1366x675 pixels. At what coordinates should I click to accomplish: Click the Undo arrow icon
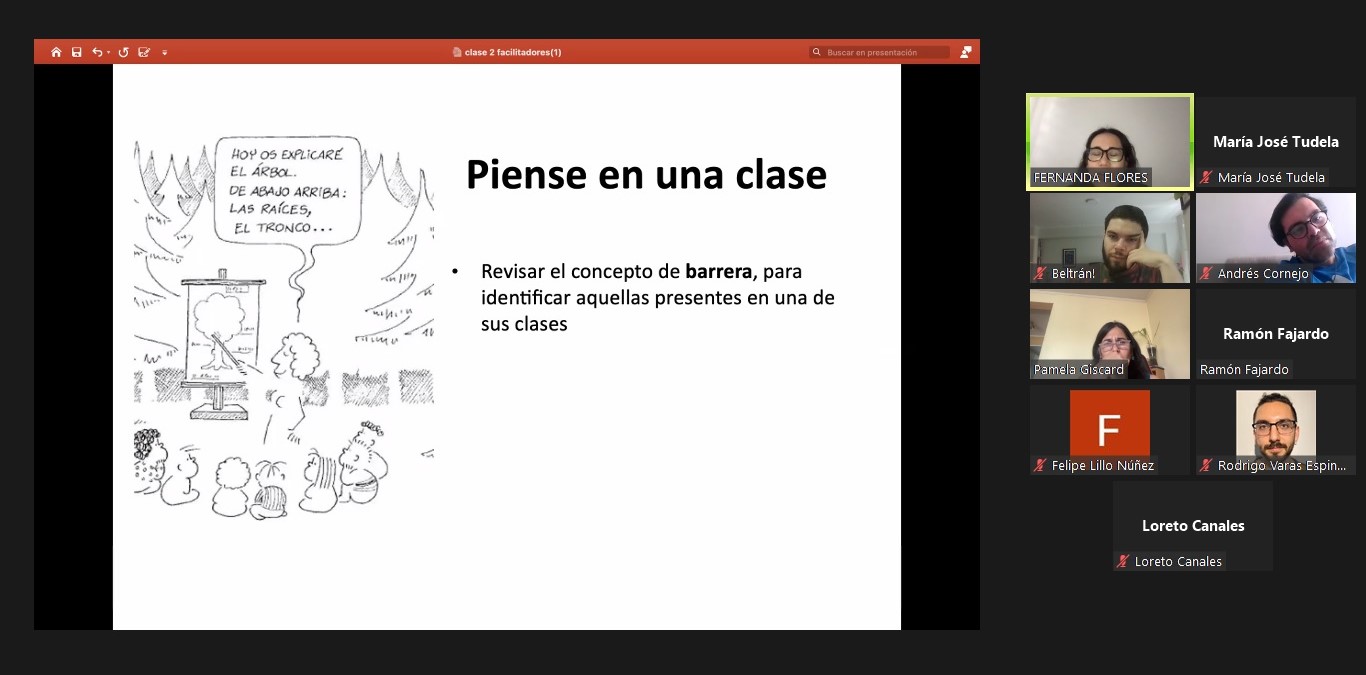pos(97,52)
